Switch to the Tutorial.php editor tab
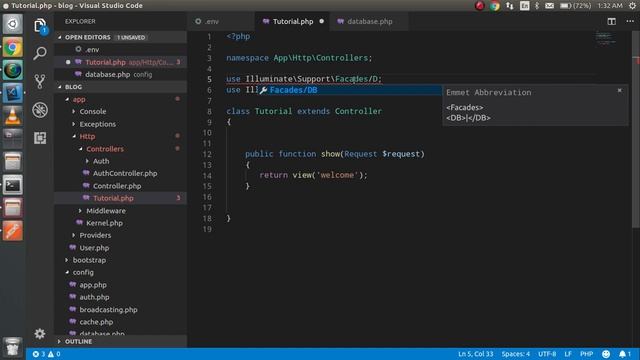 point(292,21)
